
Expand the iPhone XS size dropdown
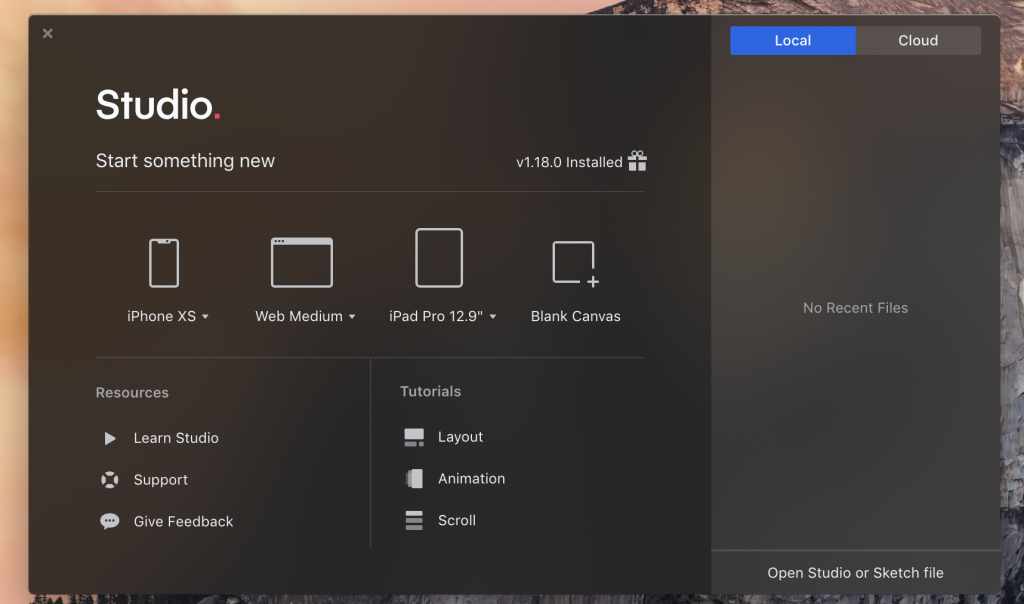[206, 316]
